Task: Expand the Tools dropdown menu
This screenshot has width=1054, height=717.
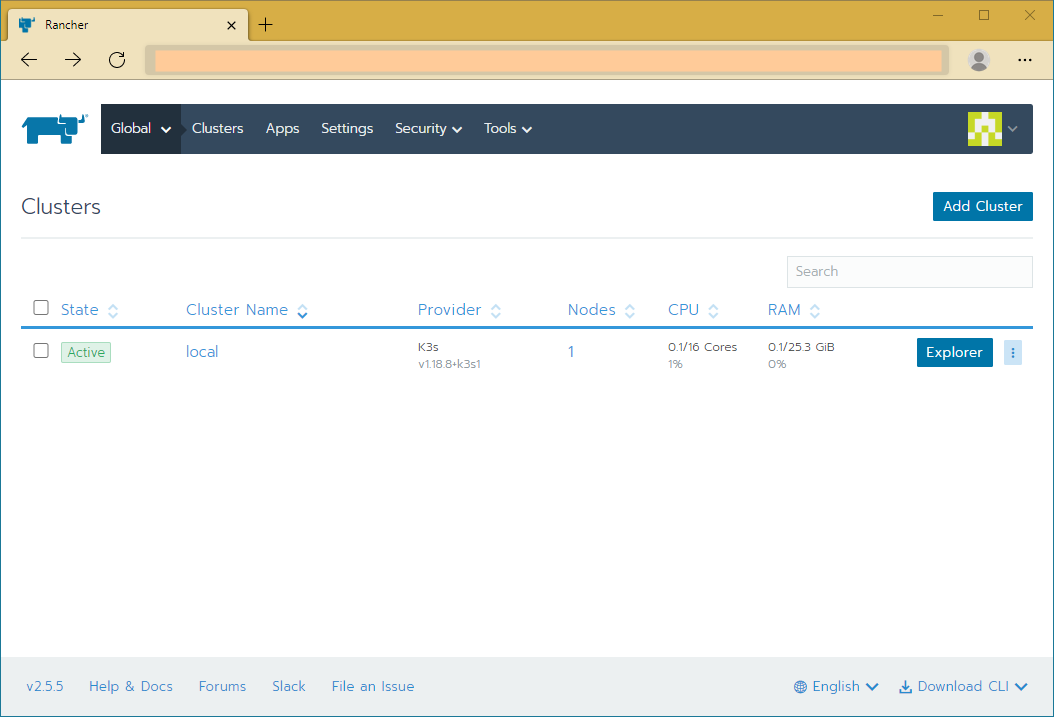Action: coord(507,128)
